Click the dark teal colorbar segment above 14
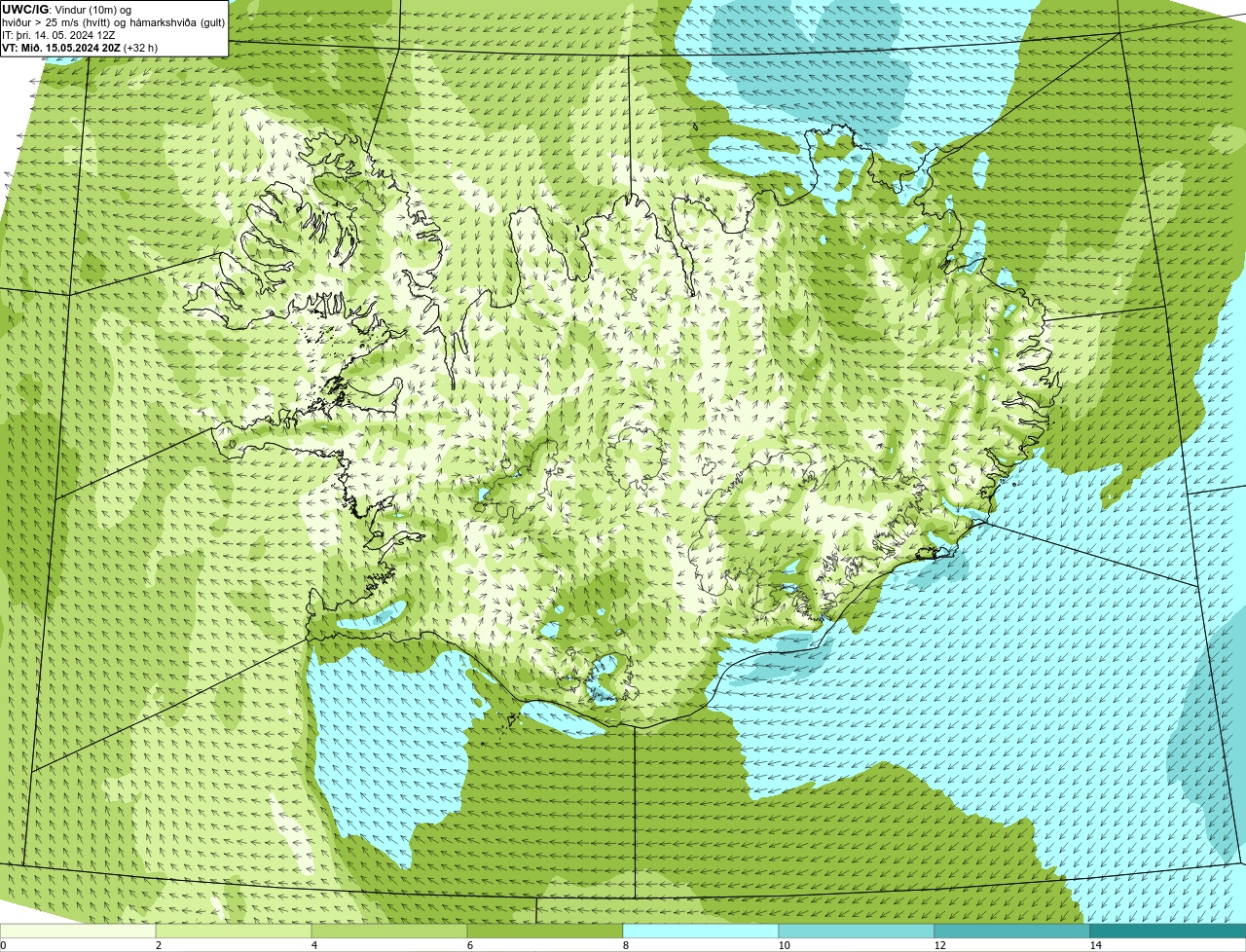Viewport: 1246px width, 952px height. point(1168,932)
